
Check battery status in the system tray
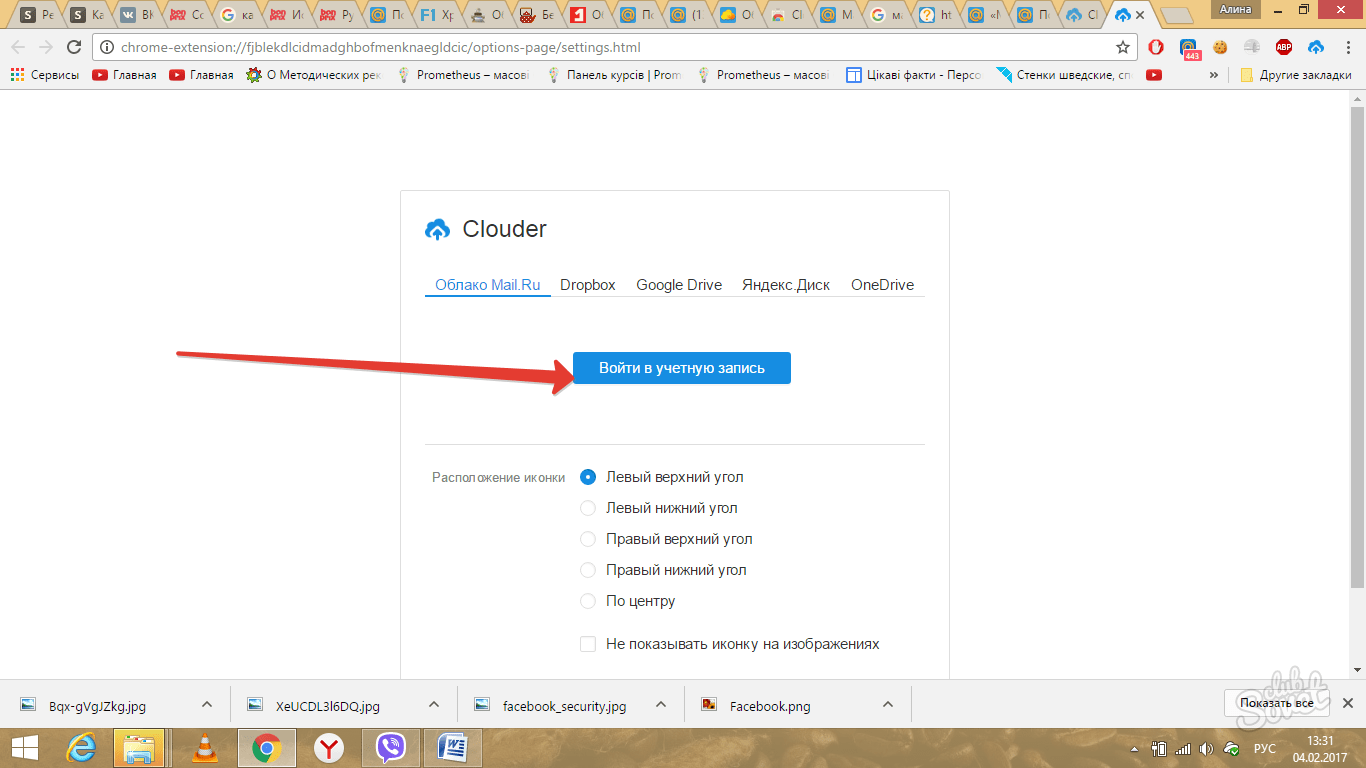pos(1160,748)
